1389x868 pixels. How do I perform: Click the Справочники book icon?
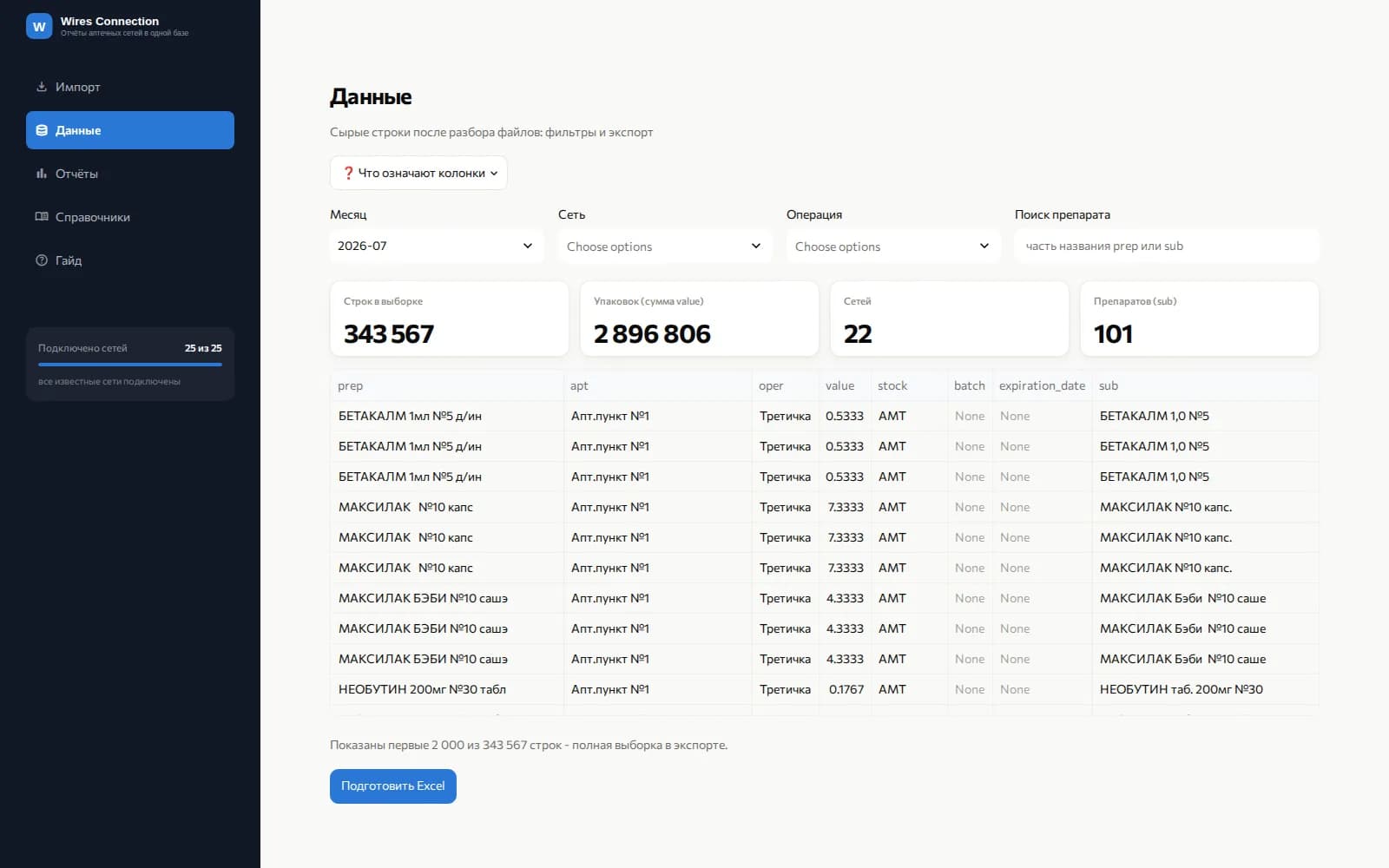click(x=42, y=217)
